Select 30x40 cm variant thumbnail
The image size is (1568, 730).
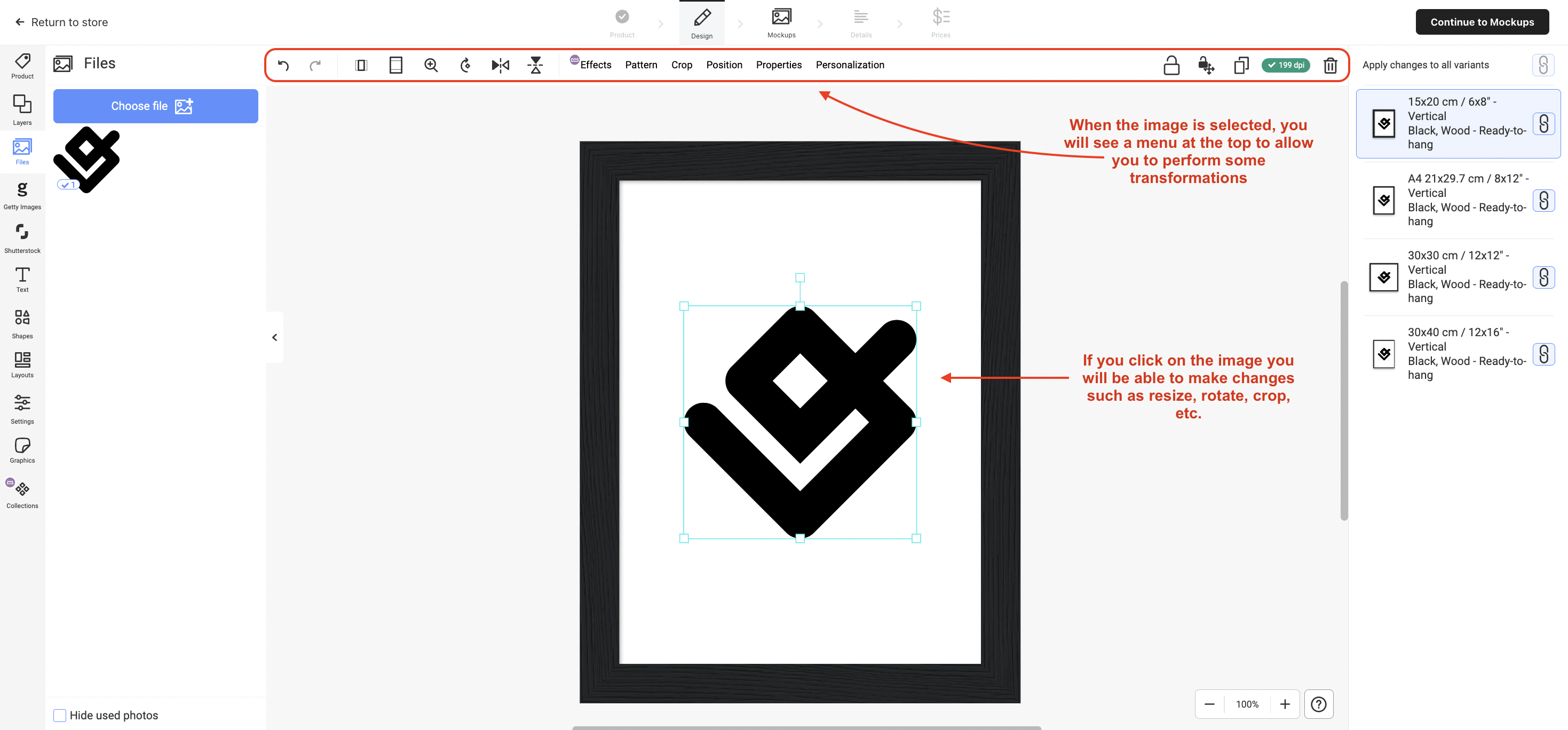[x=1383, y=354]
